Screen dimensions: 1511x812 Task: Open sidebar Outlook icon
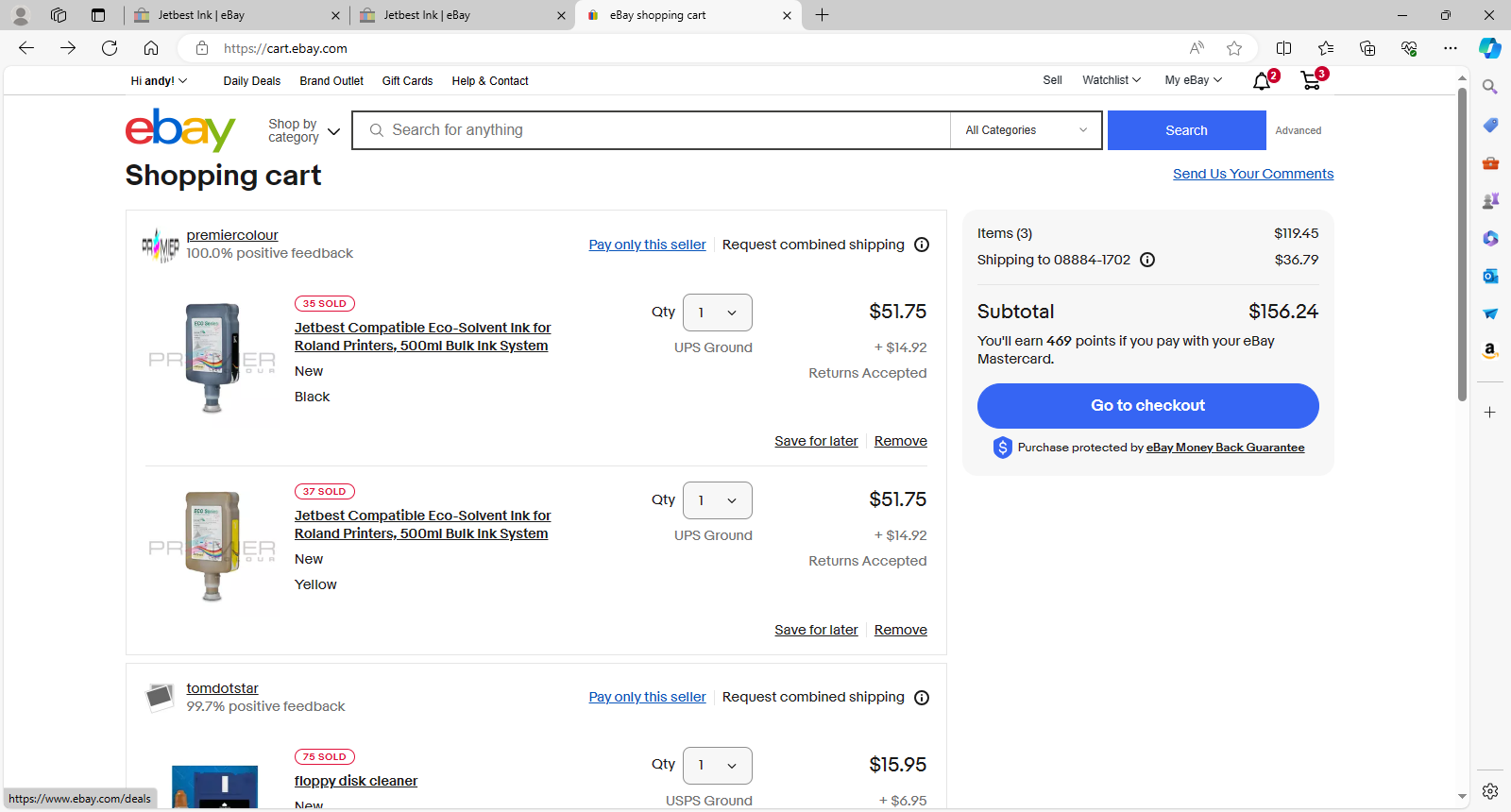pyautogui.click(x=1490, y=276)
